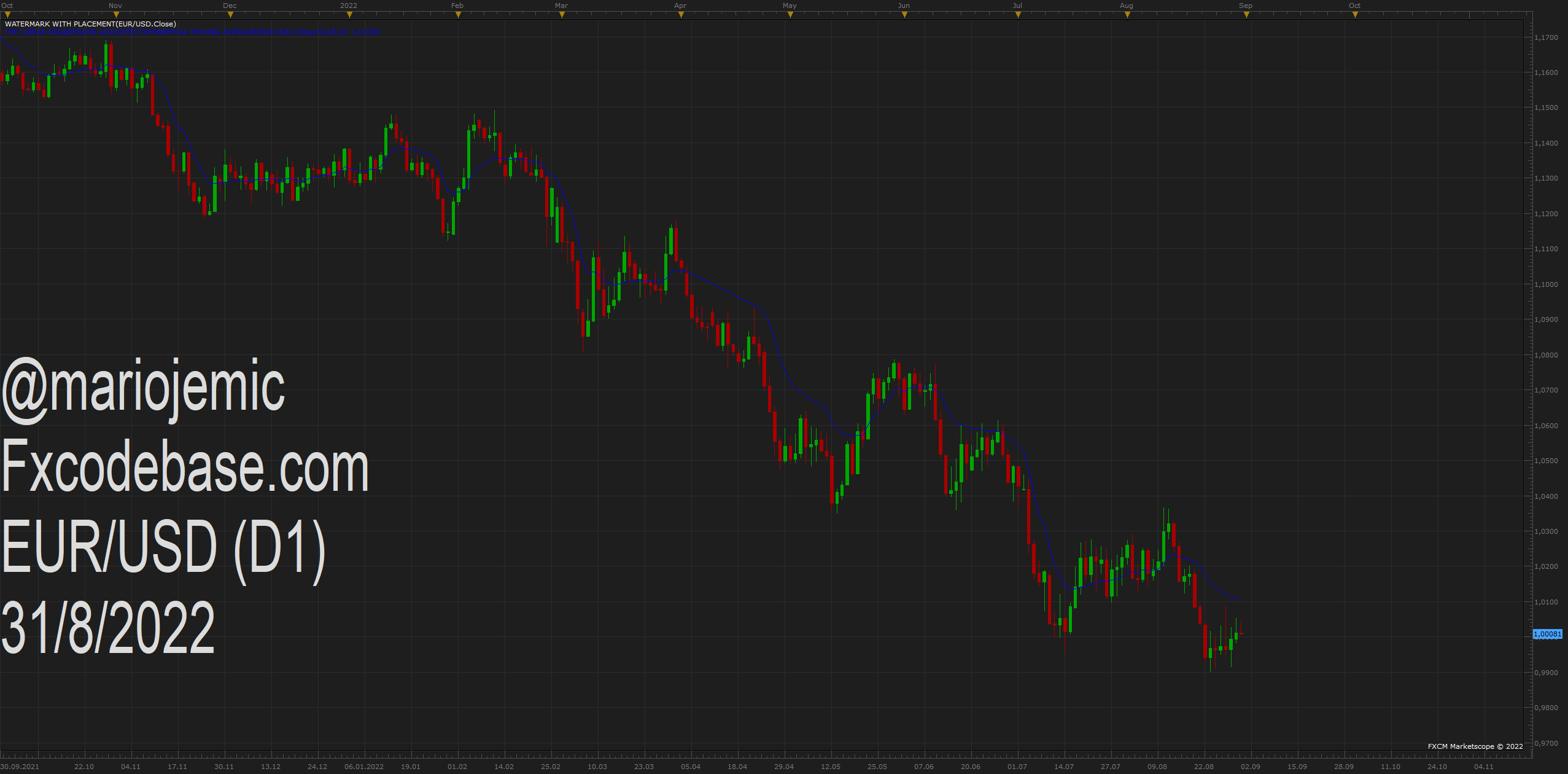Image resolution: width=1568 pixels, height=774 pixels.
Task: Click the 30.09.2021 date axis label
Action: tap(20, 767)
